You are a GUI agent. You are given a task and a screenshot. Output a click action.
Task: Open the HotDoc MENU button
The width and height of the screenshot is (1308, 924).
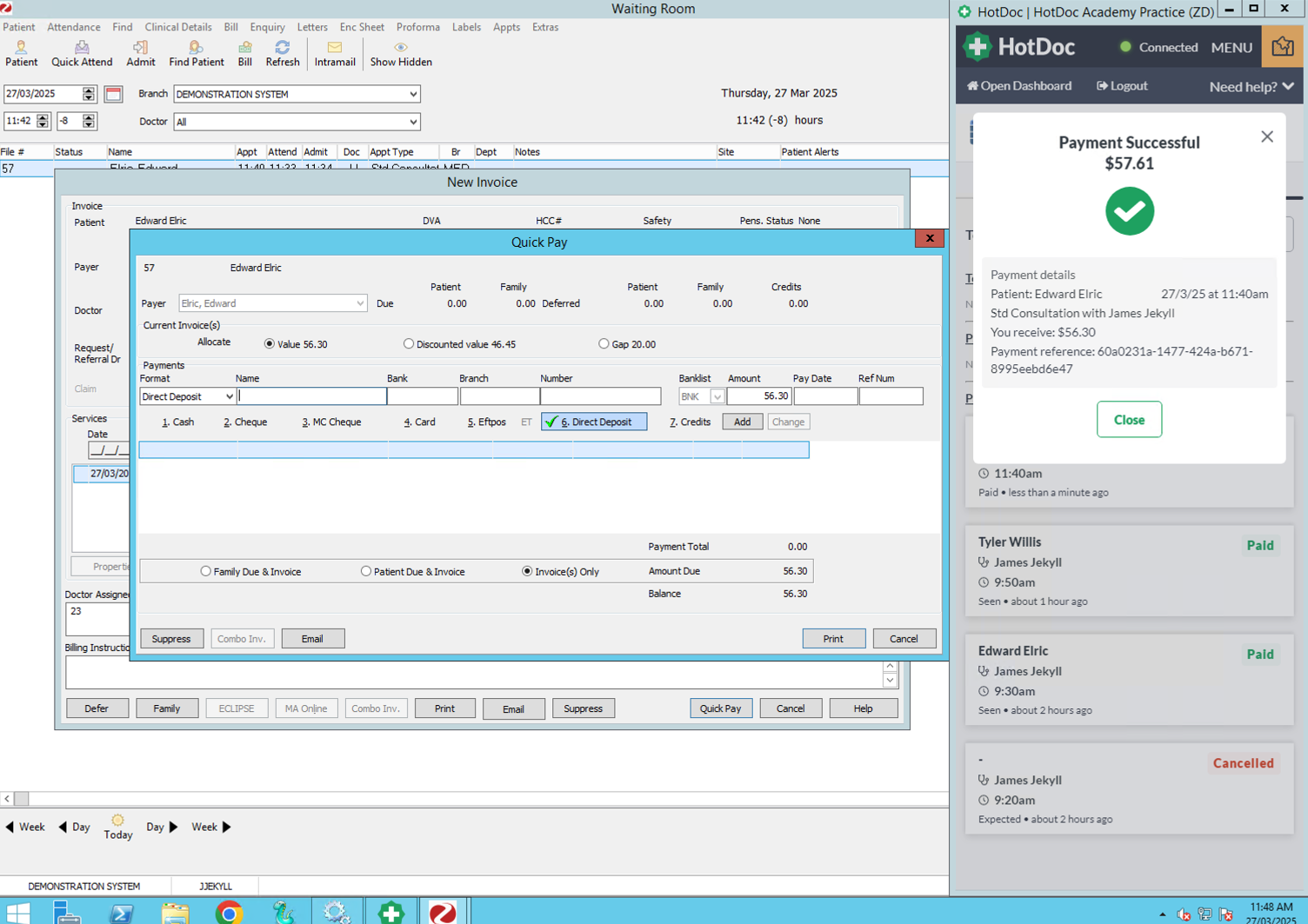coord(1231,48)
